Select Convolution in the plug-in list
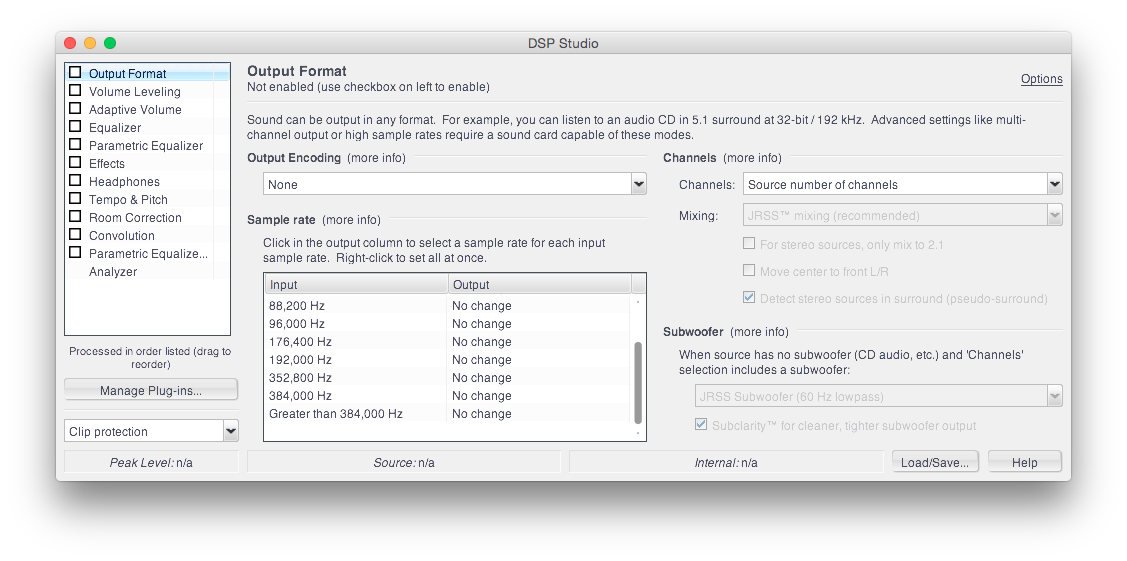Image resolution: width=1127 pixels, height=561 pixels. 121,236
